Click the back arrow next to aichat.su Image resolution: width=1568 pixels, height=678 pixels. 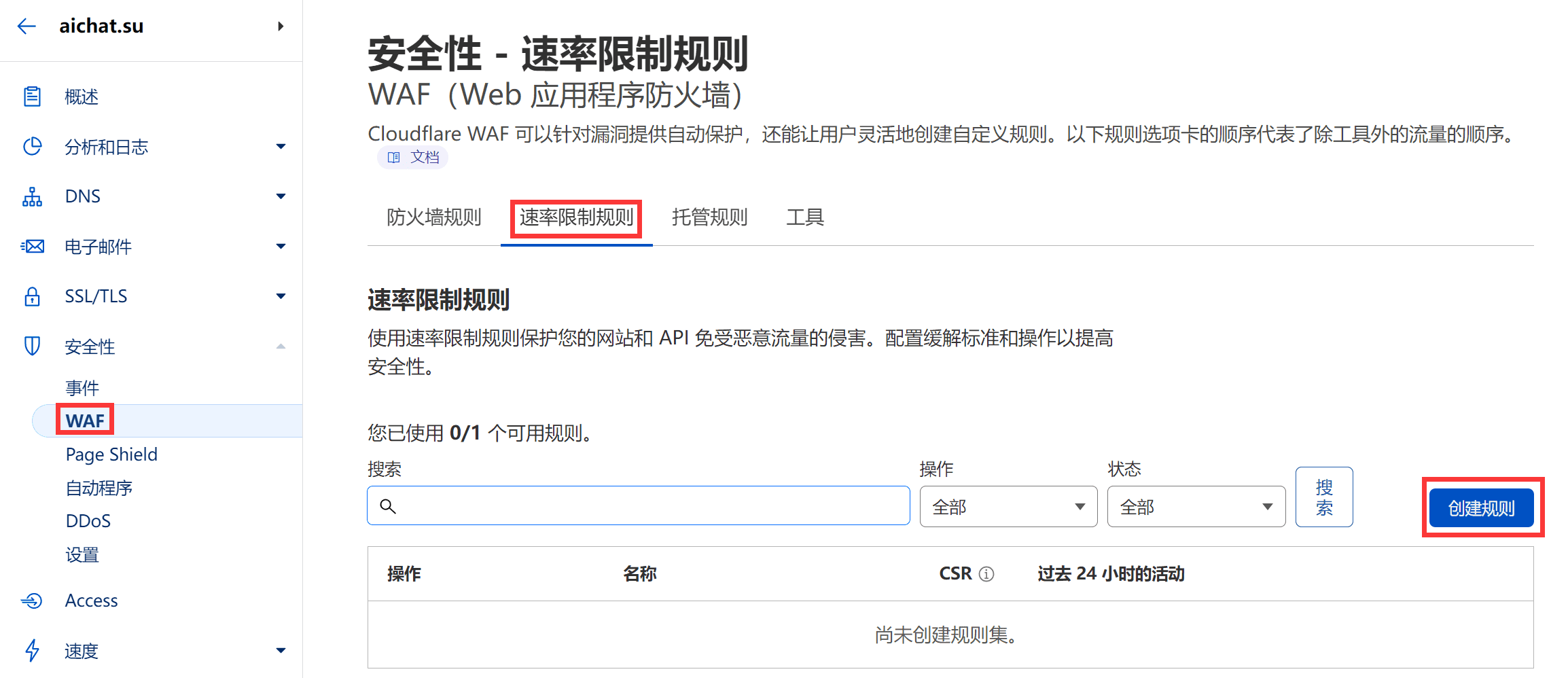click(26, 26)
